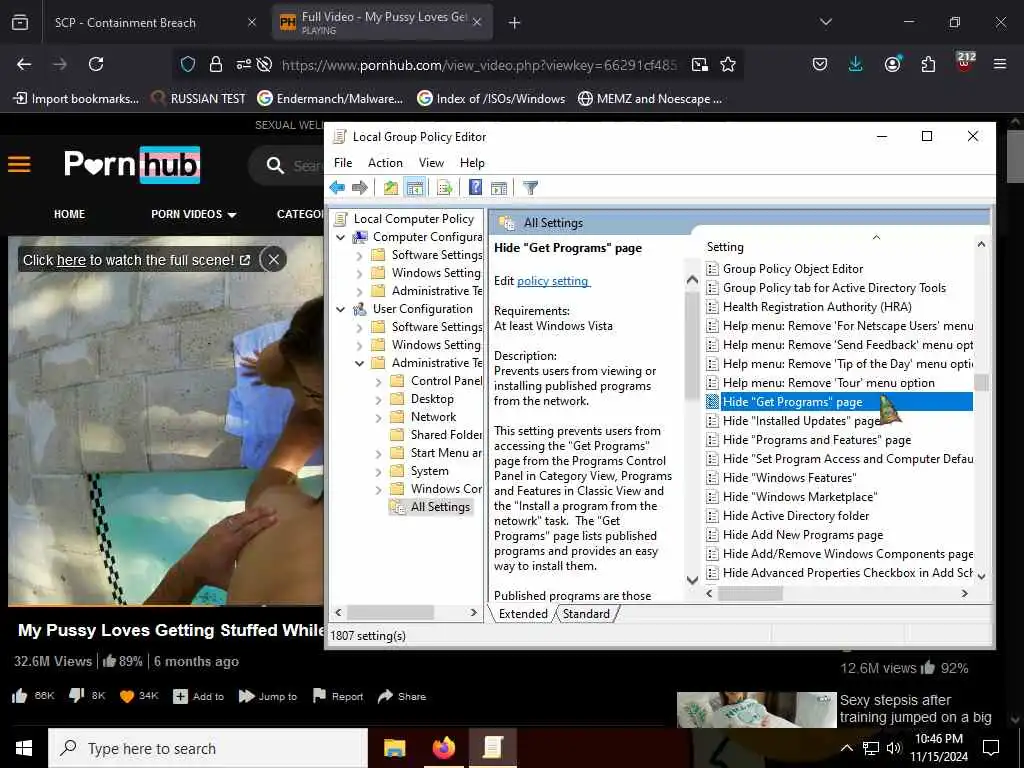Open the File menu in Group Policy Editor
The image size is (1024, 768).
tap(343, 163)
